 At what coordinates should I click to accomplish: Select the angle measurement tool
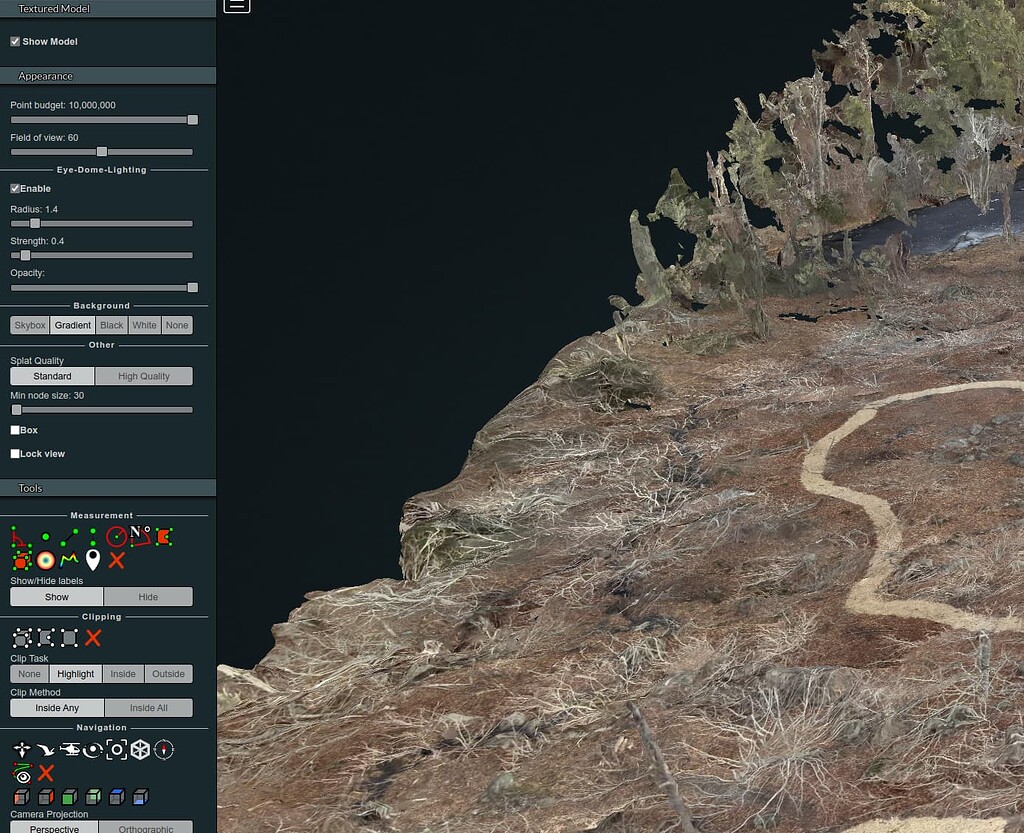point(19,537)
